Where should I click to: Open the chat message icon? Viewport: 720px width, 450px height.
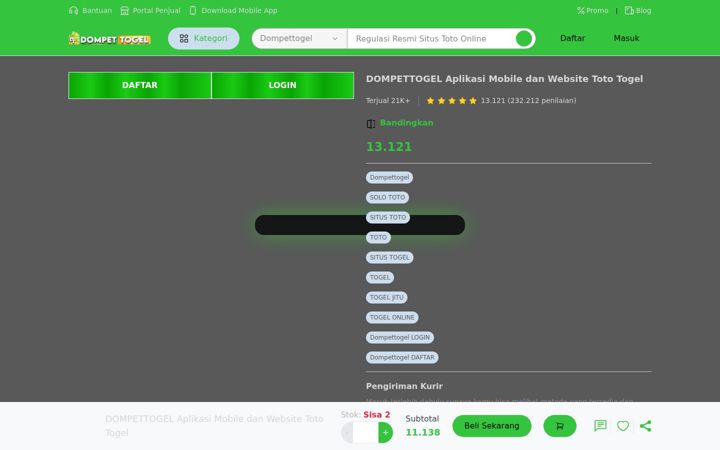(600, 426)
